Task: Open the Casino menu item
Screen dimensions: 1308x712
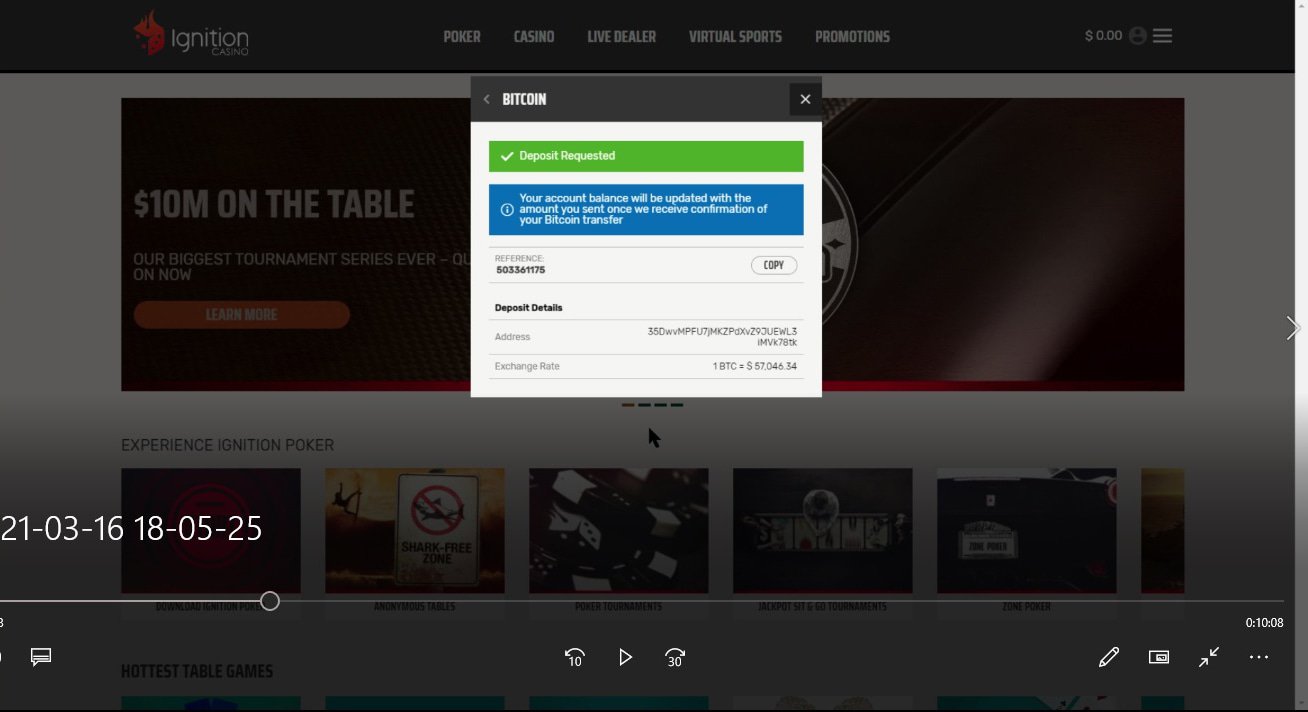Action: 534,37
